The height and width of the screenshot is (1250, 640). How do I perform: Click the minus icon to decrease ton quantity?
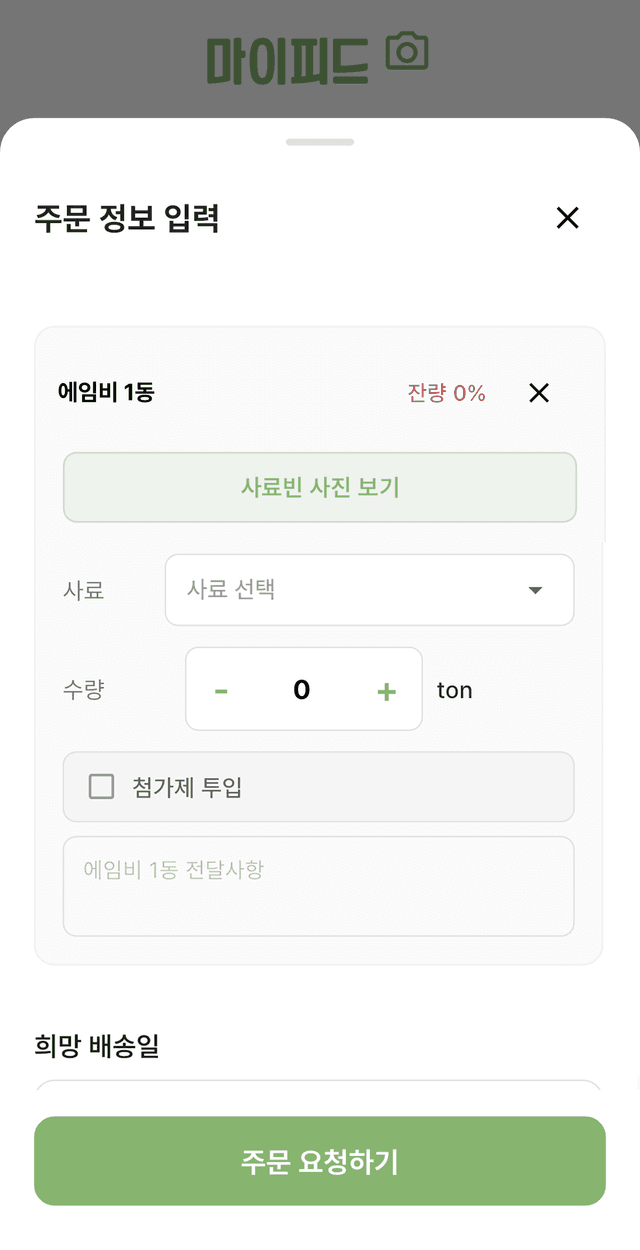pyautogui.click(x=221, y=689)
